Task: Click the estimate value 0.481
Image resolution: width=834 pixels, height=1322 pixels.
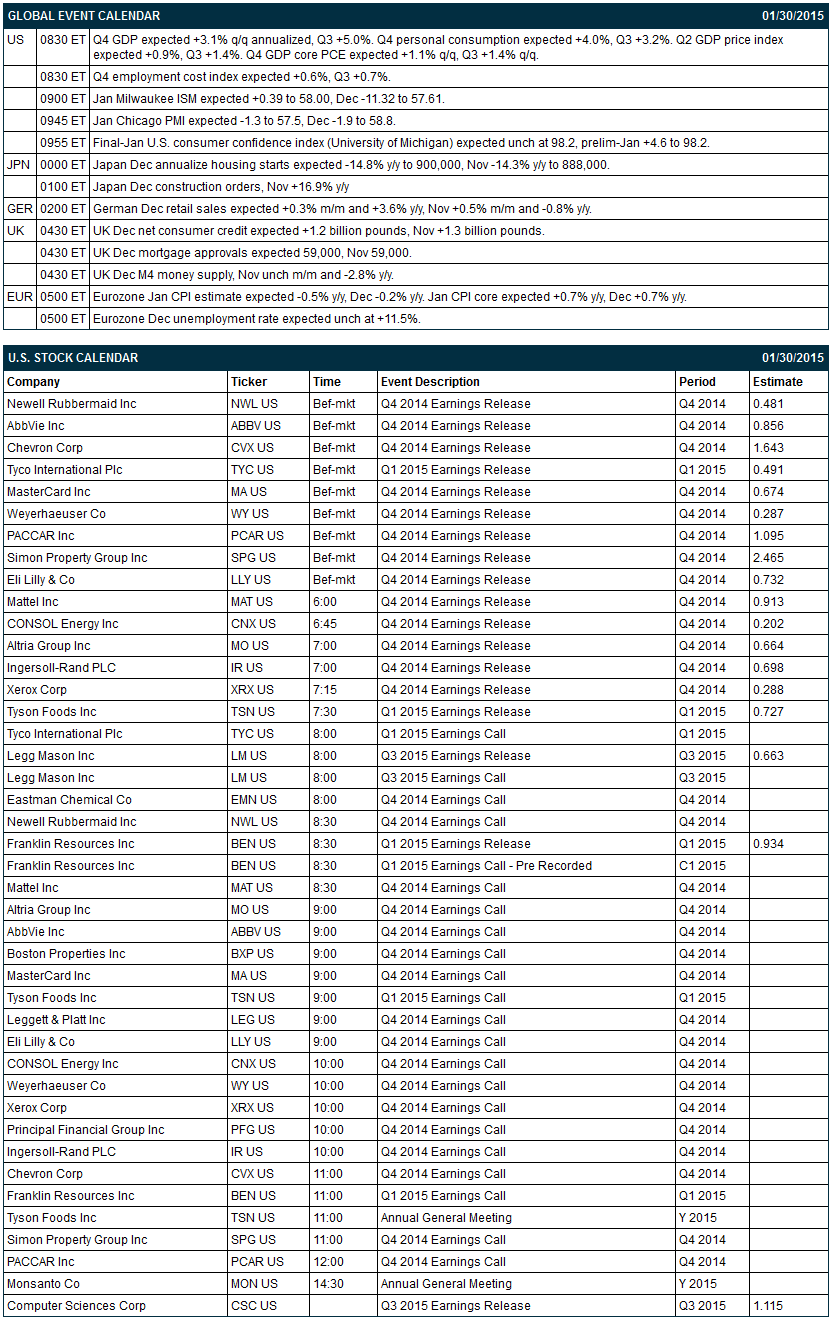Action: (769, 404)
